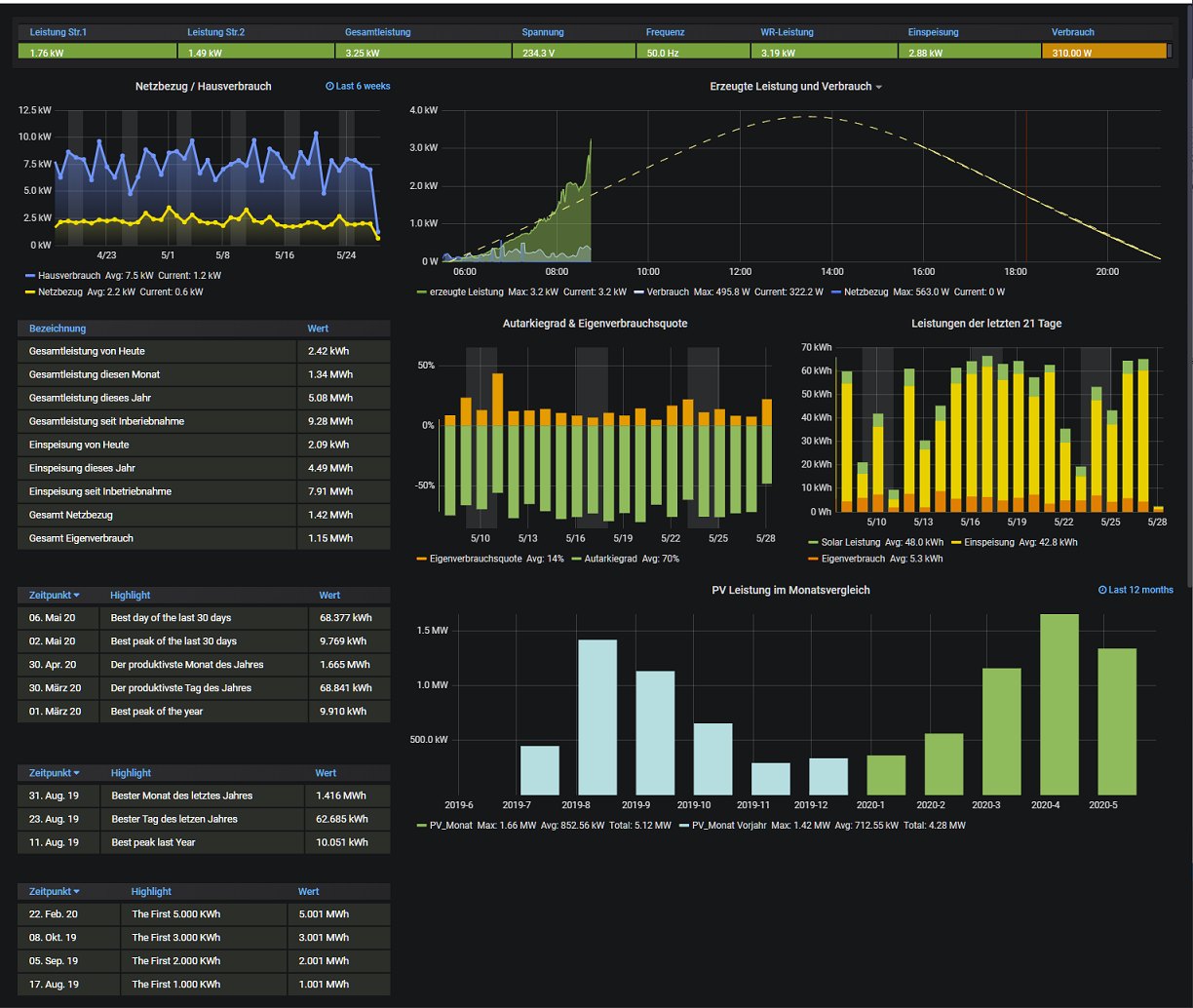
Task: Click the yellow Einspeisung legend color swatch
Action: coord(956,542)
